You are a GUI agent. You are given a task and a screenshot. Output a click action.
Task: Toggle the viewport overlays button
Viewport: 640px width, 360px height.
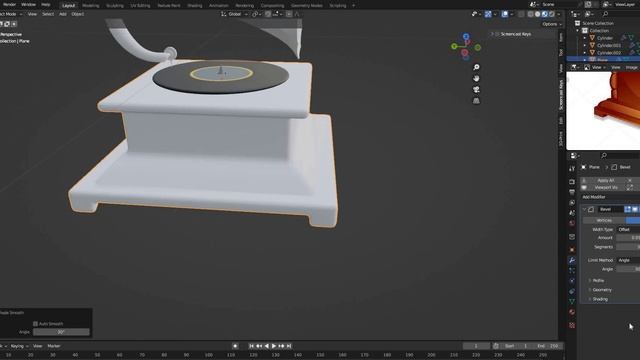[x=505, y=14]
